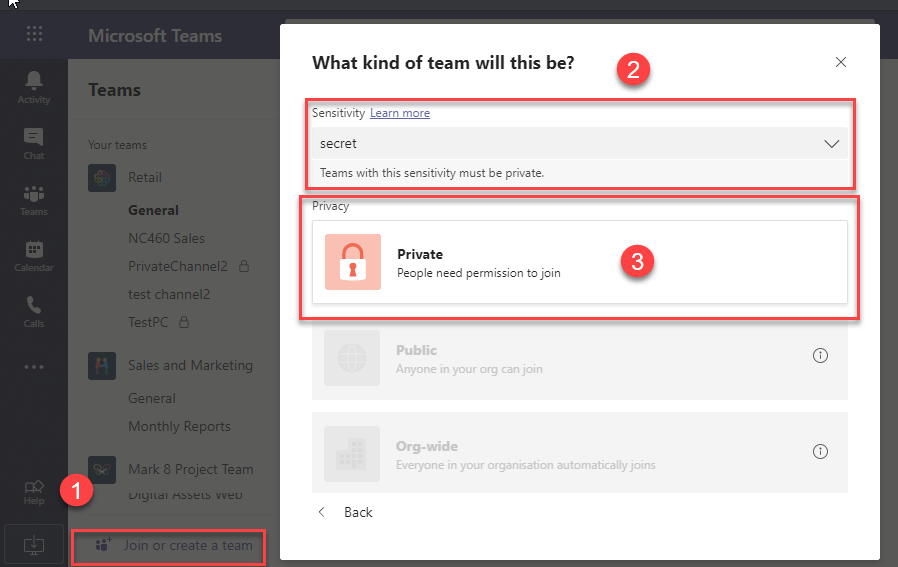Open the NC460 Sales channel
Screen dimensions: 898x567
pyautogui.click(x=166, y=238)
